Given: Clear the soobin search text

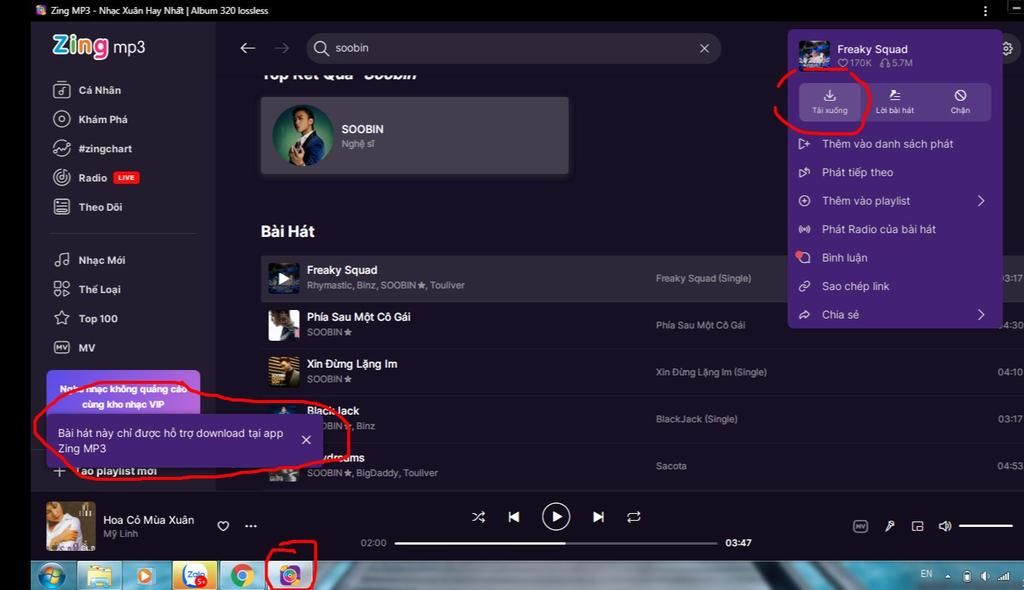Looking at the screenshot, I should point(704,48).
